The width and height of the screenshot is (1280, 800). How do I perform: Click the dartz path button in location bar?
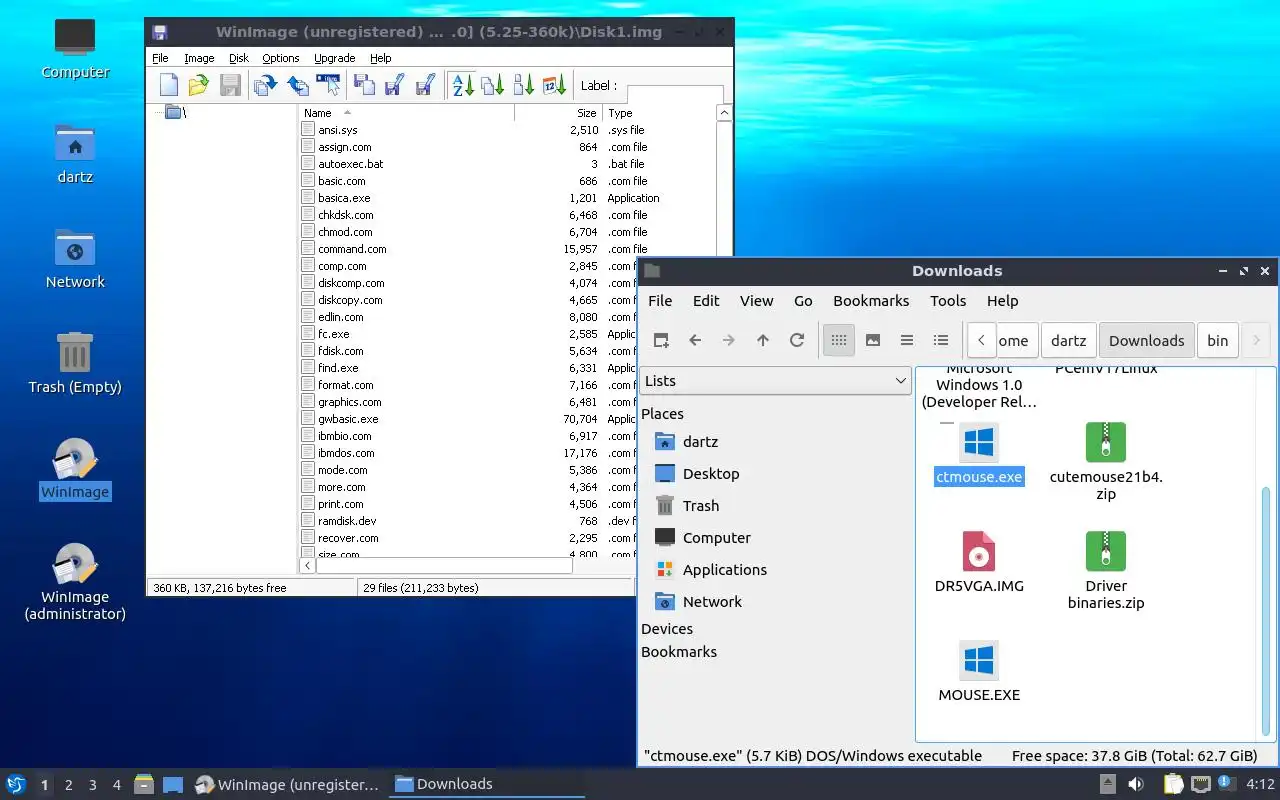point(1068,340)
